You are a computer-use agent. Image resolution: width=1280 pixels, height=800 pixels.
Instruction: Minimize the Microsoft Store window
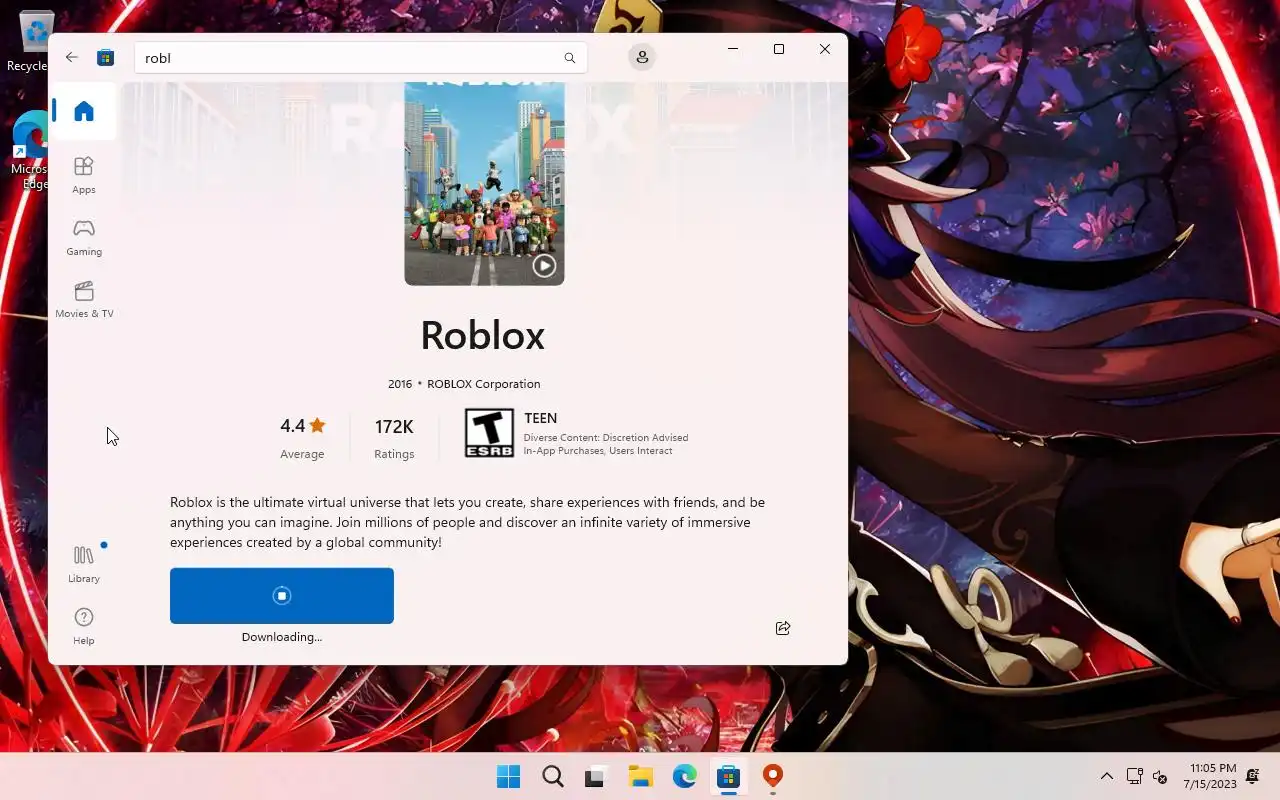(733, 49)
